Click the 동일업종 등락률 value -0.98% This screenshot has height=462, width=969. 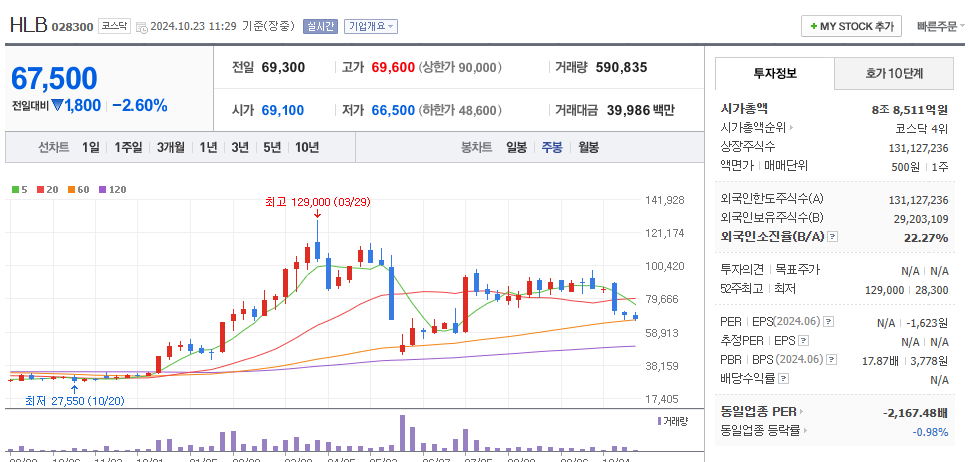point(931,431)
